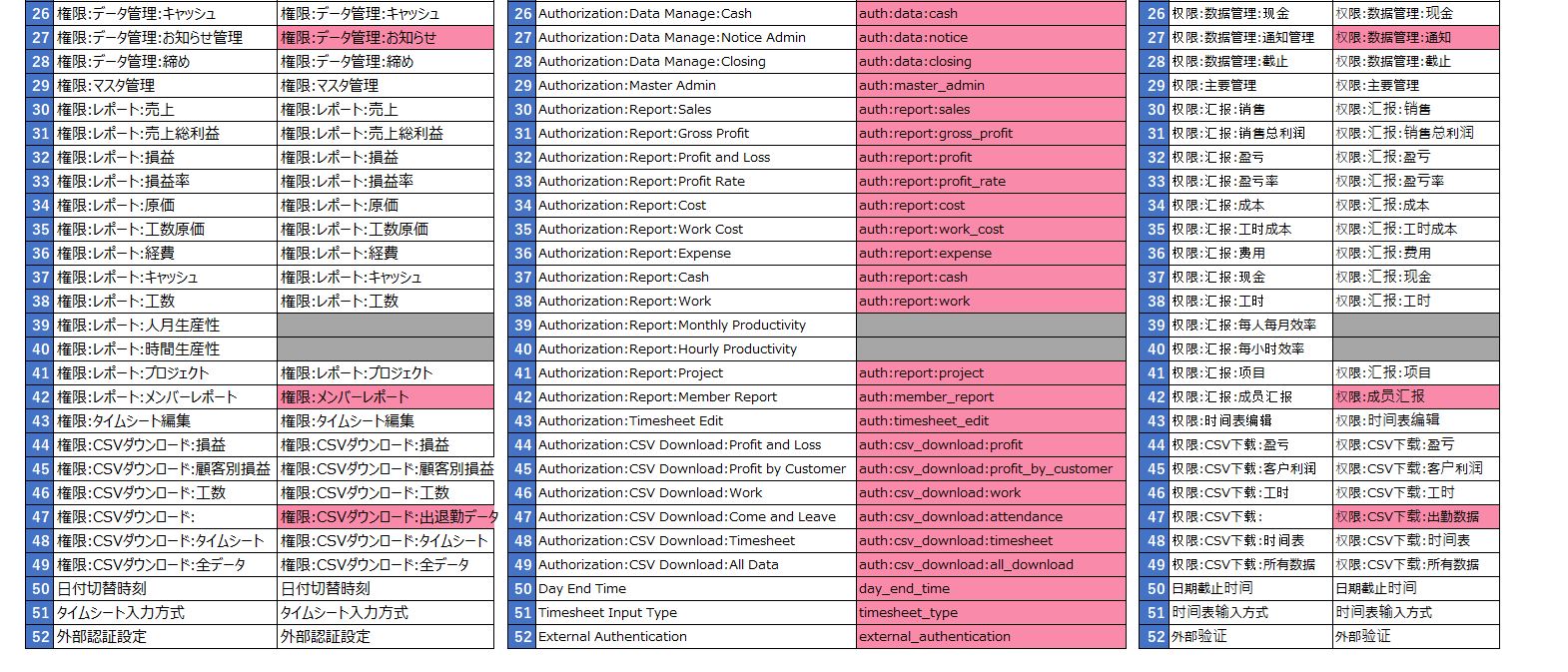Select the cell "Authorization:Master Admin"
The width and height of the screenshot is (1568, 672).
point(695,86)
